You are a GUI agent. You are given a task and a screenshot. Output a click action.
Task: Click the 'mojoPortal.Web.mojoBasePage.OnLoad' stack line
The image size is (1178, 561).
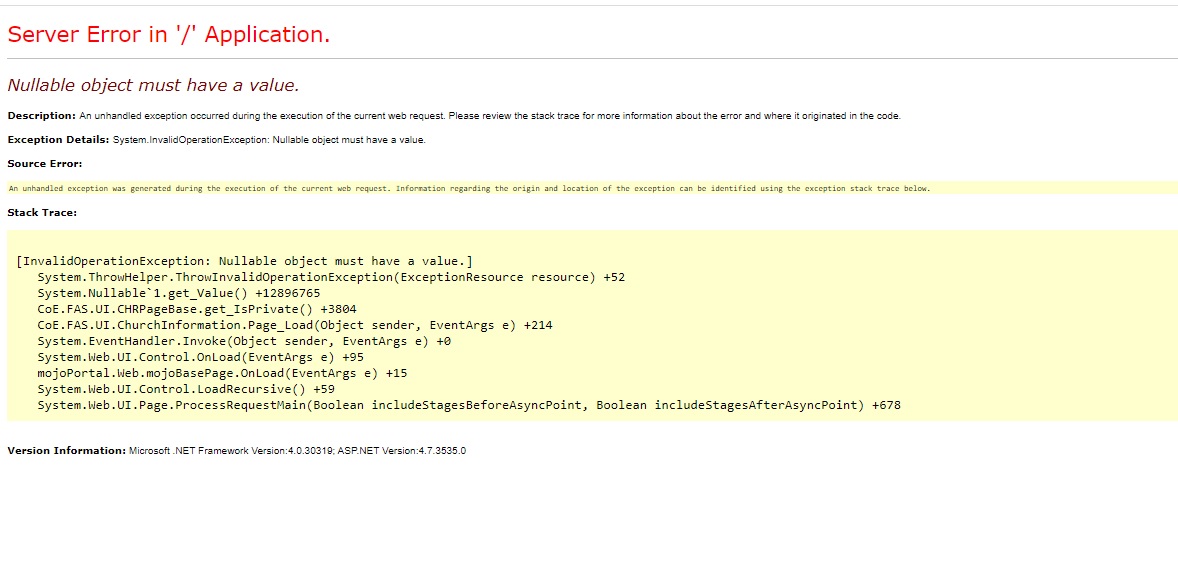[x=221, y=373]
